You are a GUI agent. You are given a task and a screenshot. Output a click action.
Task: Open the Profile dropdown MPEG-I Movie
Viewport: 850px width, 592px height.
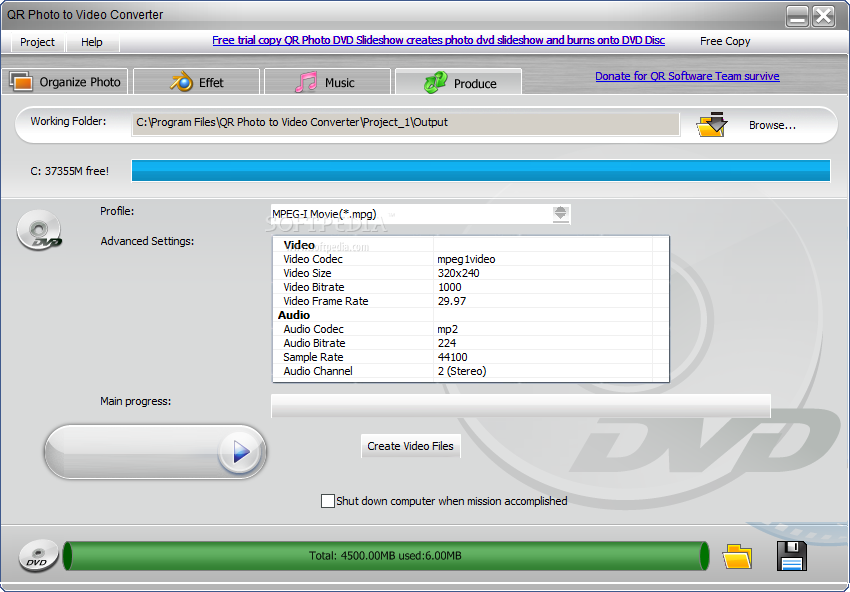tap(420, 214)
